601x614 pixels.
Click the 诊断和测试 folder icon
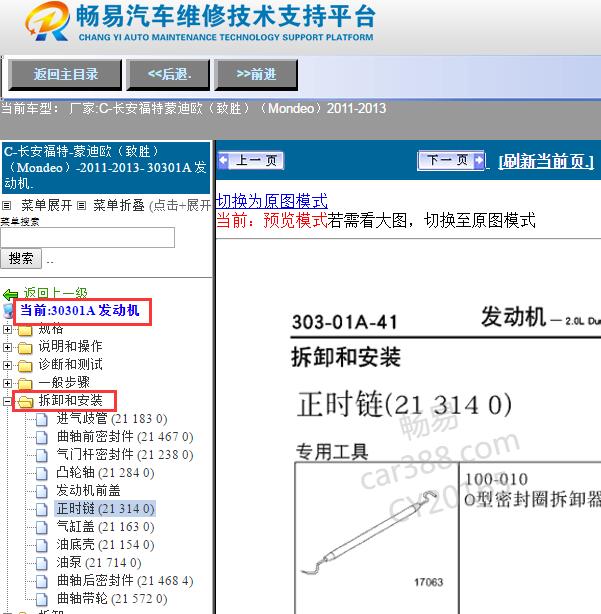[x=25, y=365]
